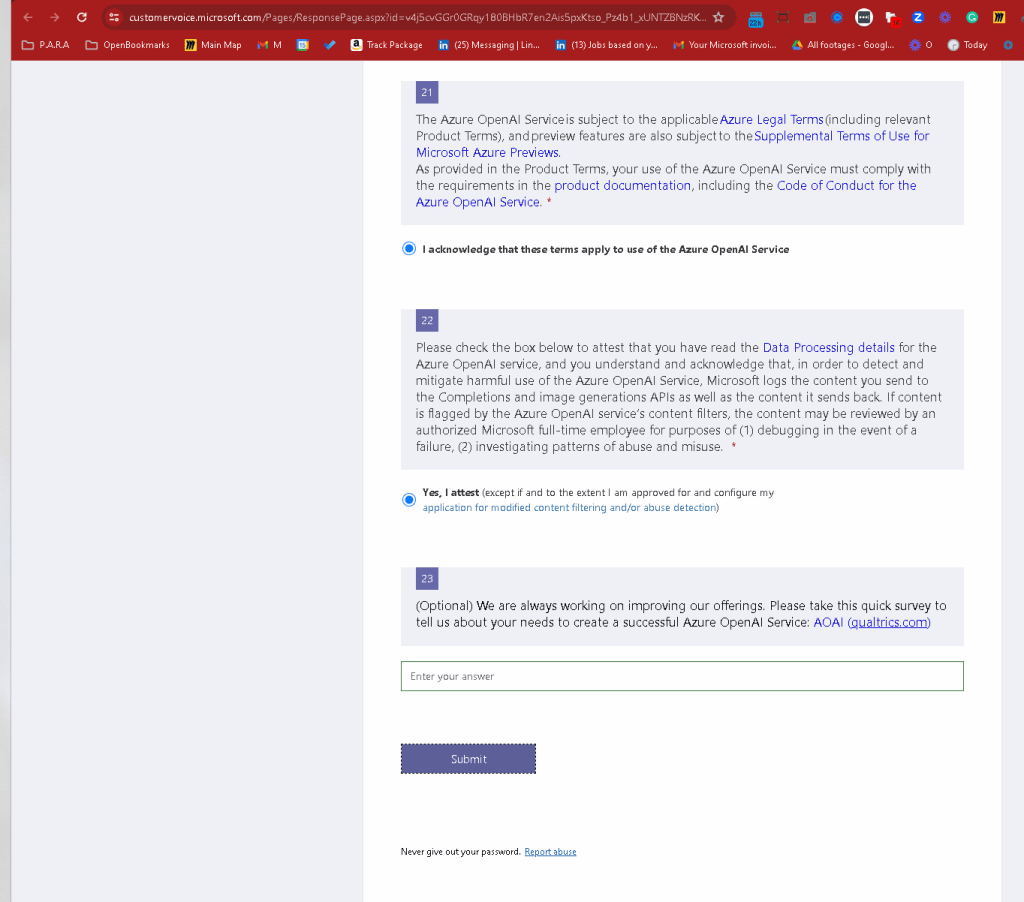Click the browser forward arrow

point(55,18)
